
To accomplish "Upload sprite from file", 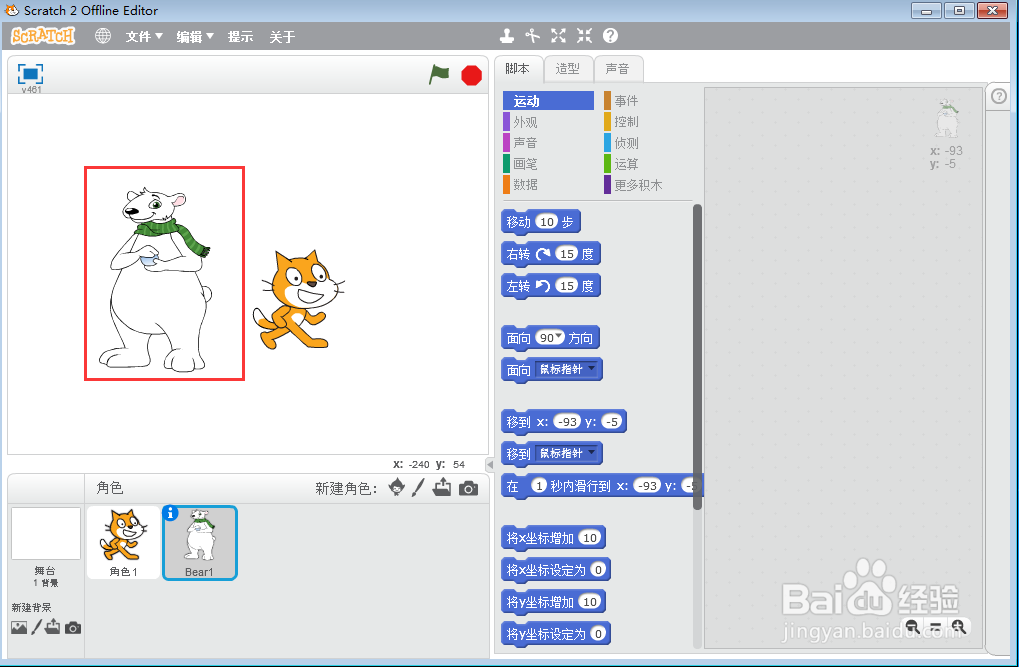I will (442, 487).
